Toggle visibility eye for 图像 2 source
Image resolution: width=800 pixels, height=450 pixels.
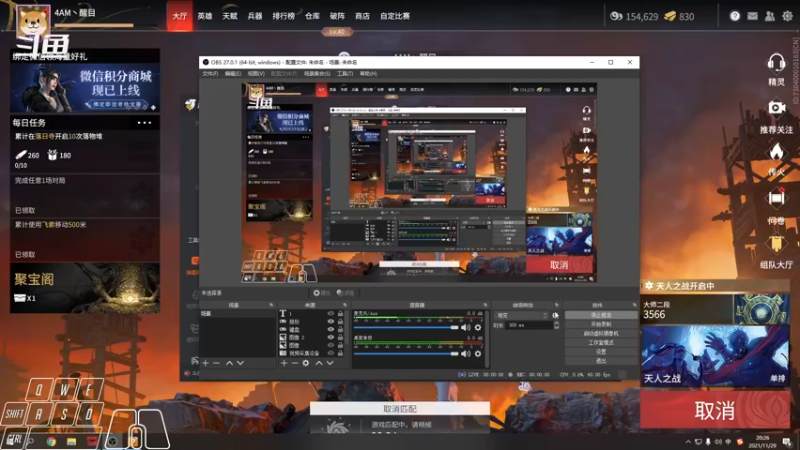pyautogui.click(x=331, y=337)
